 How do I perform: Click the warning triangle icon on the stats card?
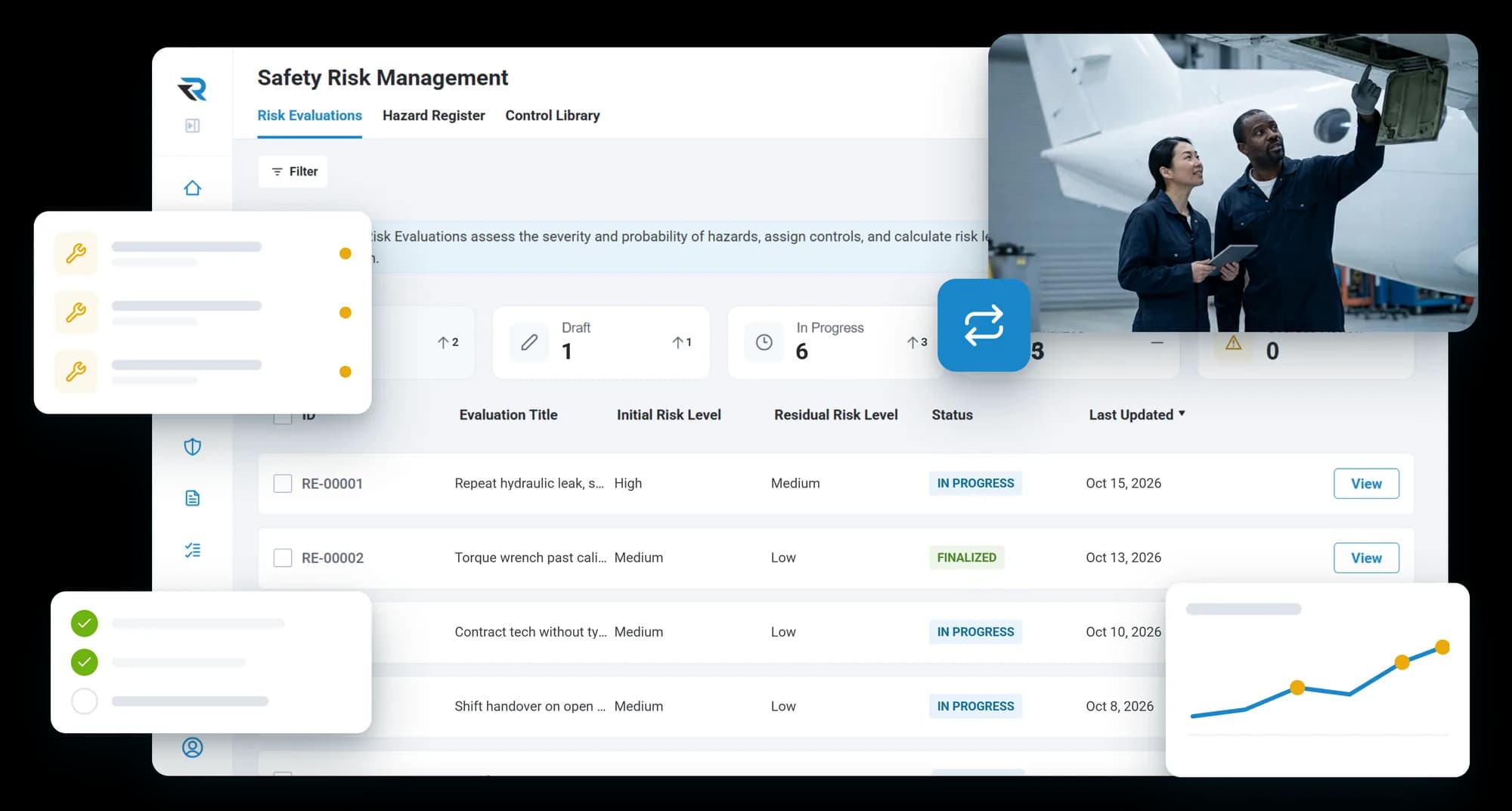1234,343
